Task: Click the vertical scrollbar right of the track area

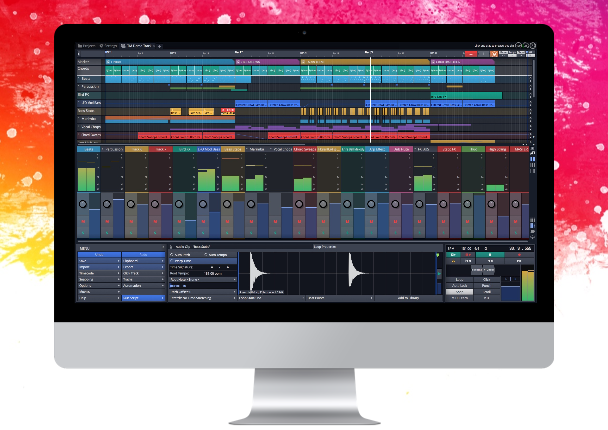Action: coord(534,78)
